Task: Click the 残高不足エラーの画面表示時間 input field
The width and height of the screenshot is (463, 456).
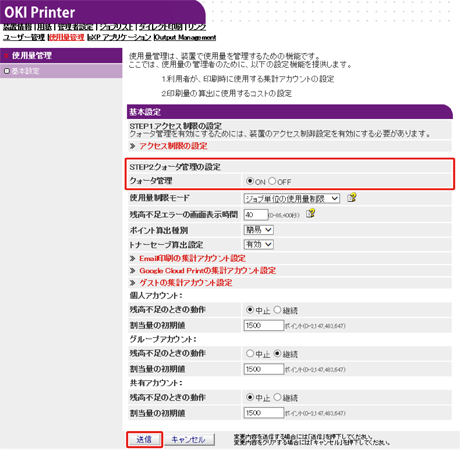Action: (x=256, y=214)
